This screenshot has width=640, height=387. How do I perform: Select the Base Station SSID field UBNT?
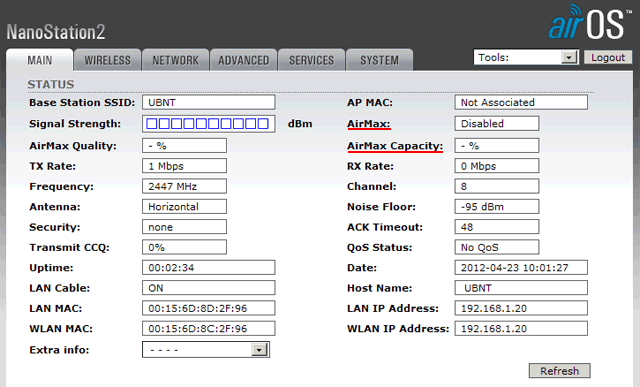click(x=209, y=102)
